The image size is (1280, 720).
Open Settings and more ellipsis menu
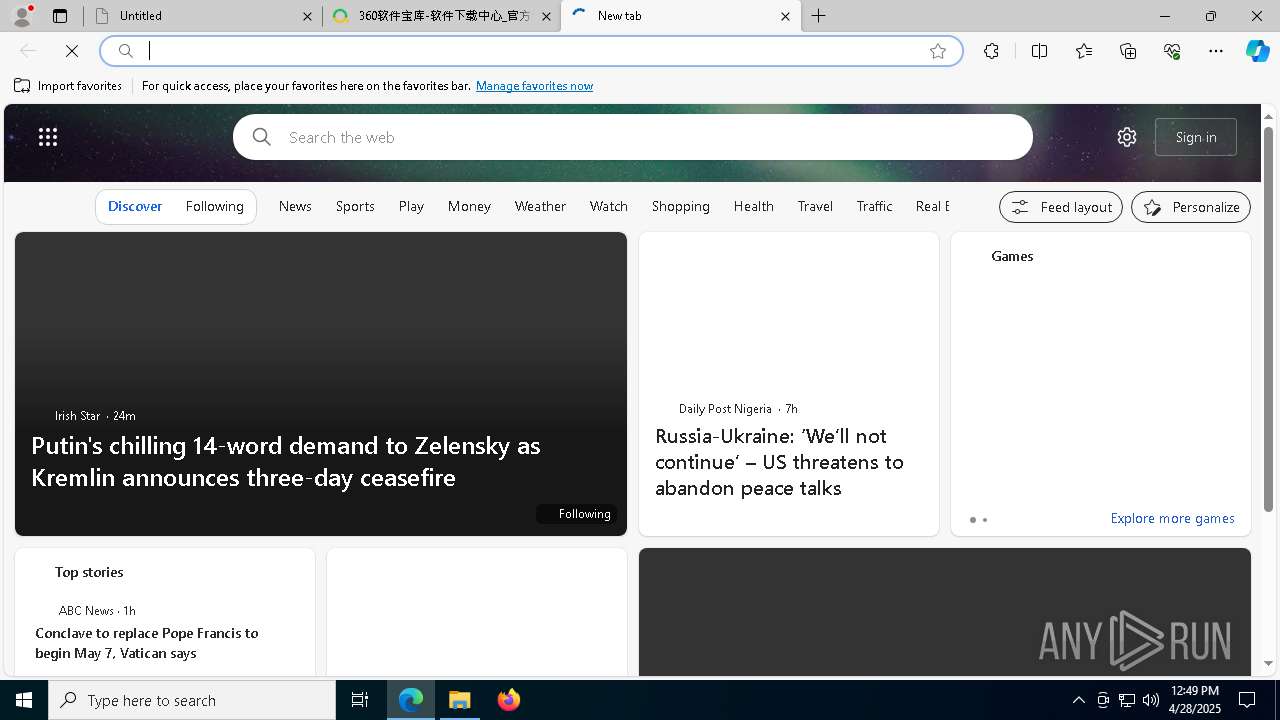[1216, 51]
